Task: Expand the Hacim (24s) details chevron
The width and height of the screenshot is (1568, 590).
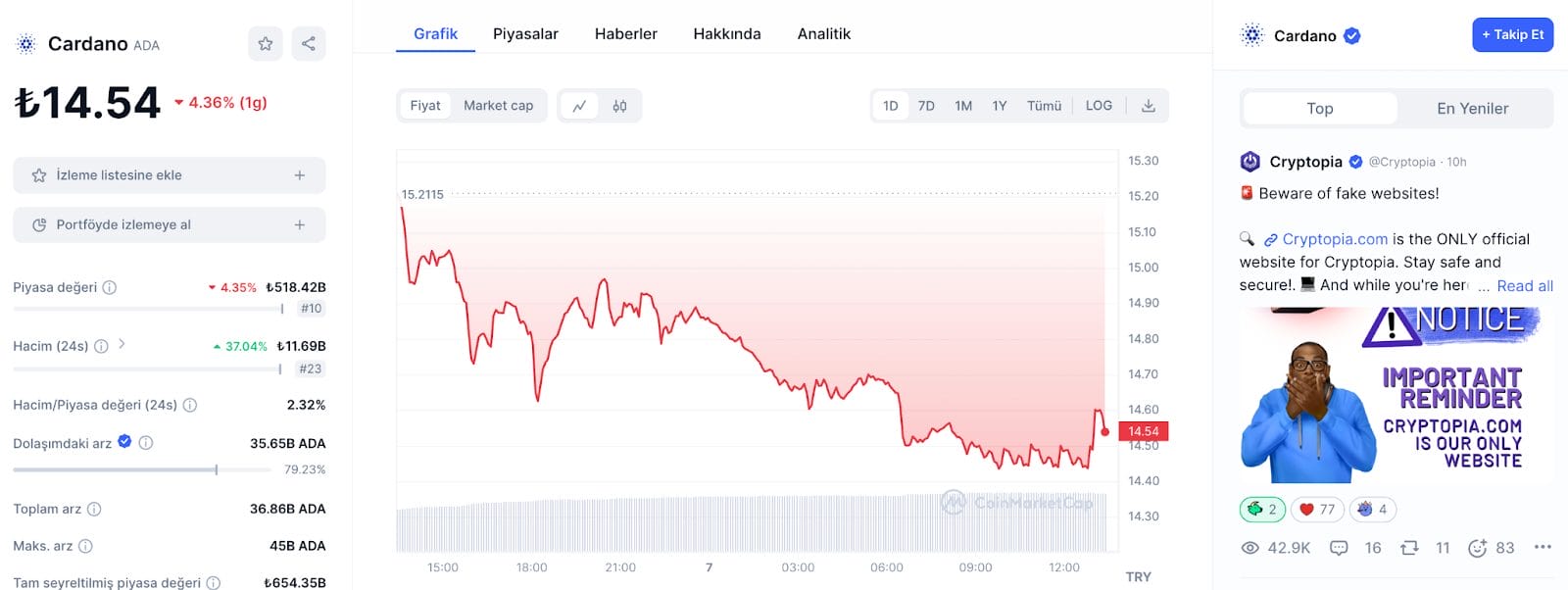Action: 122,346
